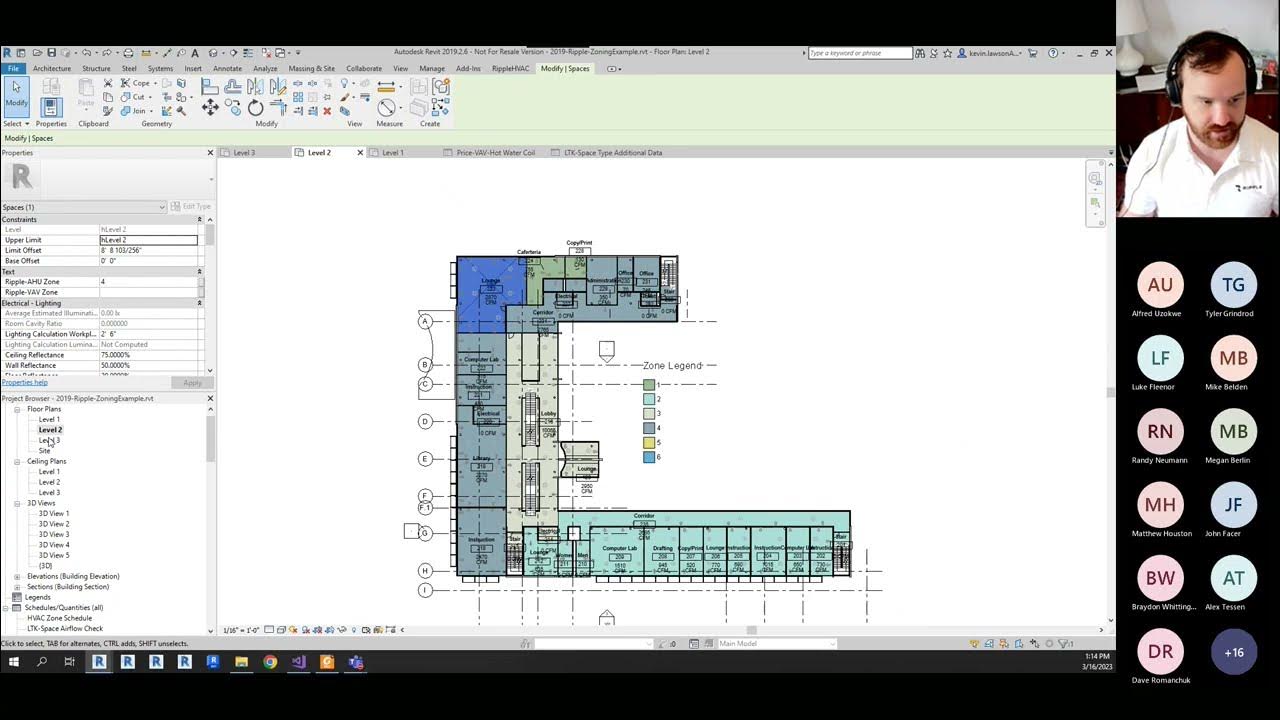
Task: Click the Move tool in Modify panel
Action: tap(210, 107)
